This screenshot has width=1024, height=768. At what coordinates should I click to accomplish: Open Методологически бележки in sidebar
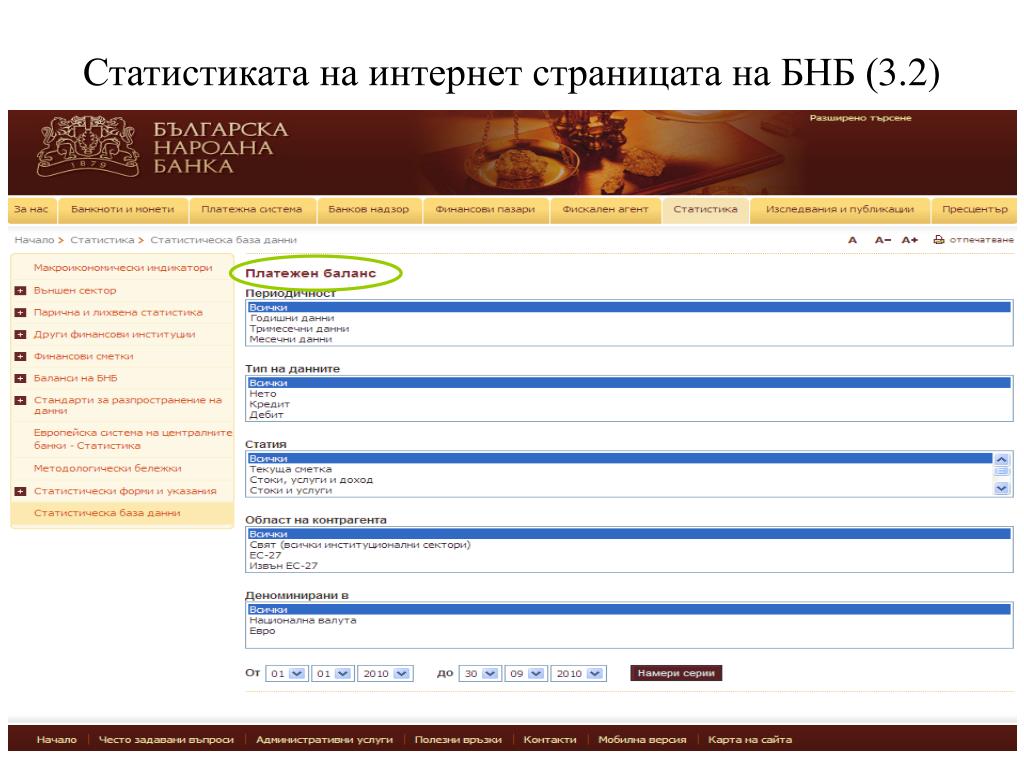[x=108, y=468]
